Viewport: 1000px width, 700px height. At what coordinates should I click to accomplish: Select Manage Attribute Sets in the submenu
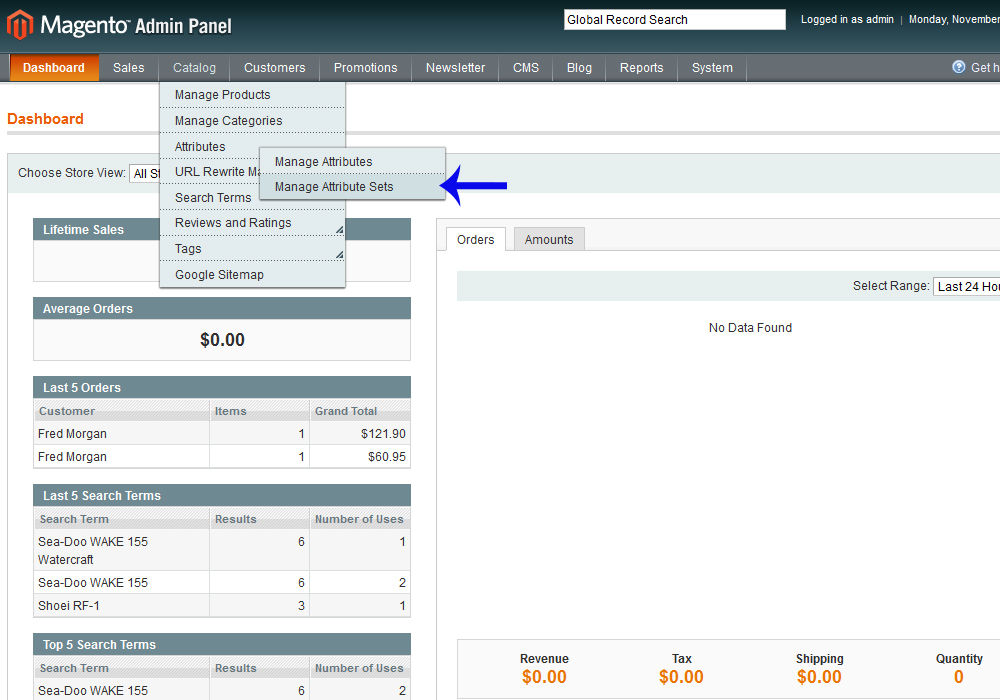pyautogui.click(x=352, y=187)
